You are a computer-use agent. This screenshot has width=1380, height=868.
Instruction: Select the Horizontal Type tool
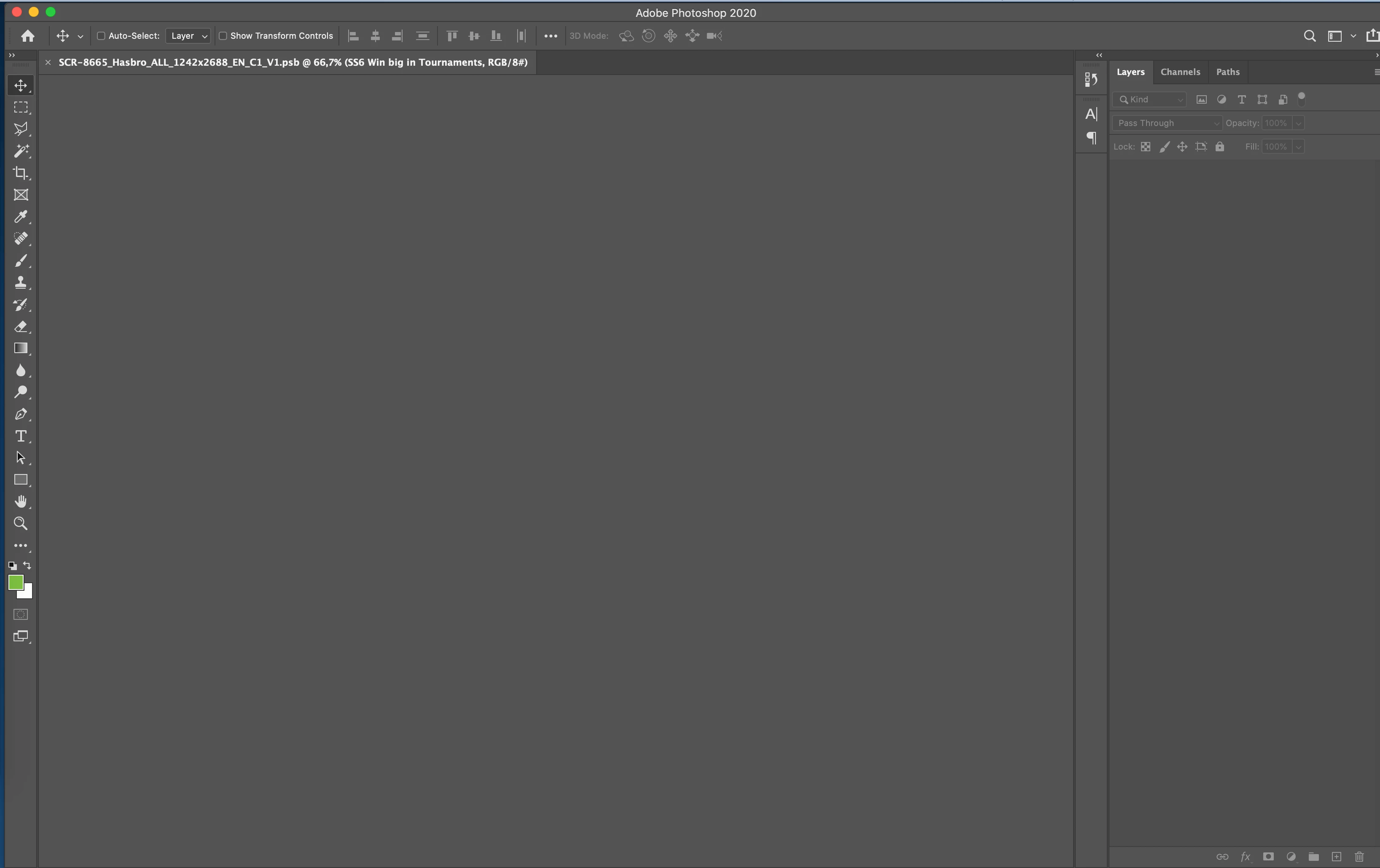tap(21, 436)
